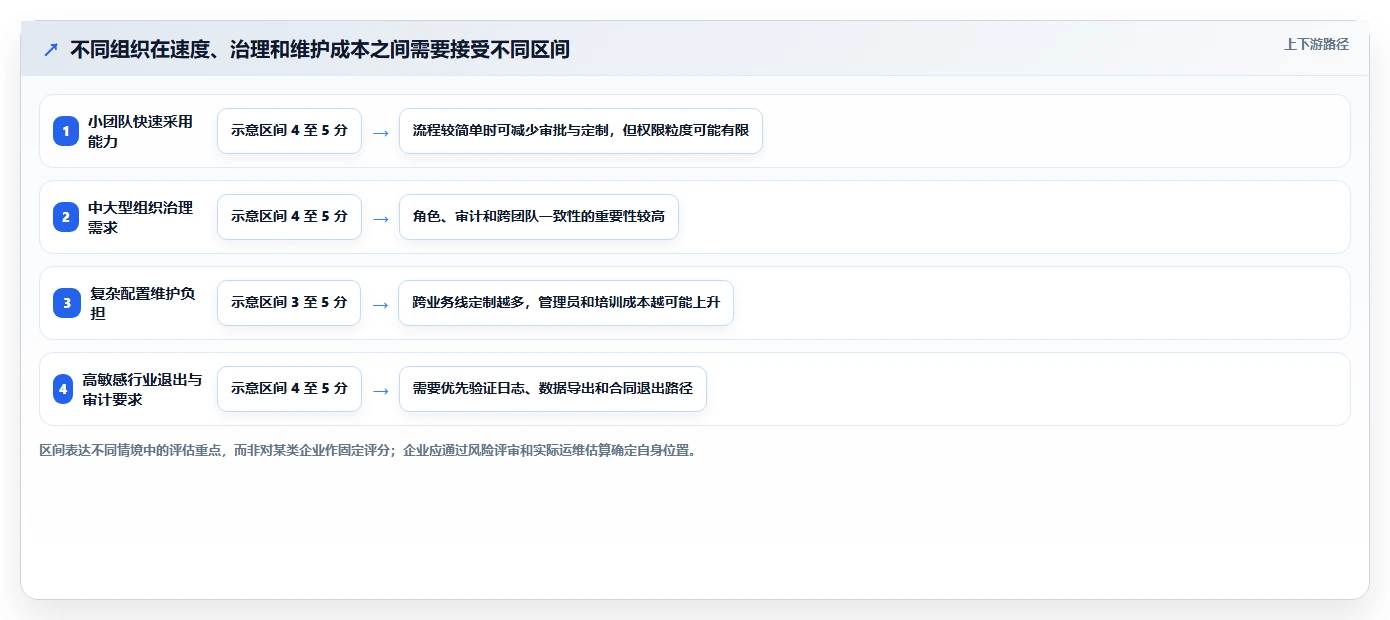Screen dimensions: 1390x620
Task: Click the arrow in the 小团队快速采用能力 row
Action: click(380, 132)
